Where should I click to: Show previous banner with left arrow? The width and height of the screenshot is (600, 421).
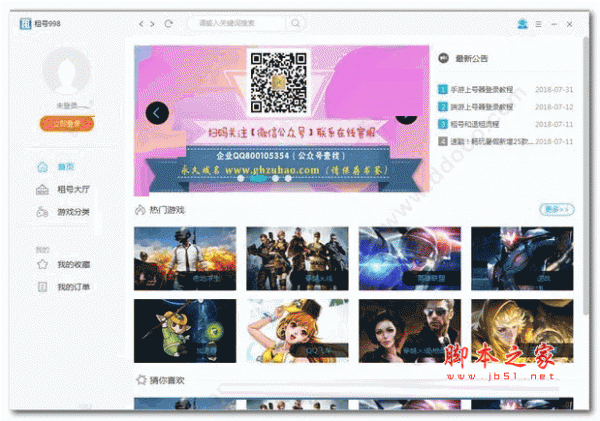(157, 113)
